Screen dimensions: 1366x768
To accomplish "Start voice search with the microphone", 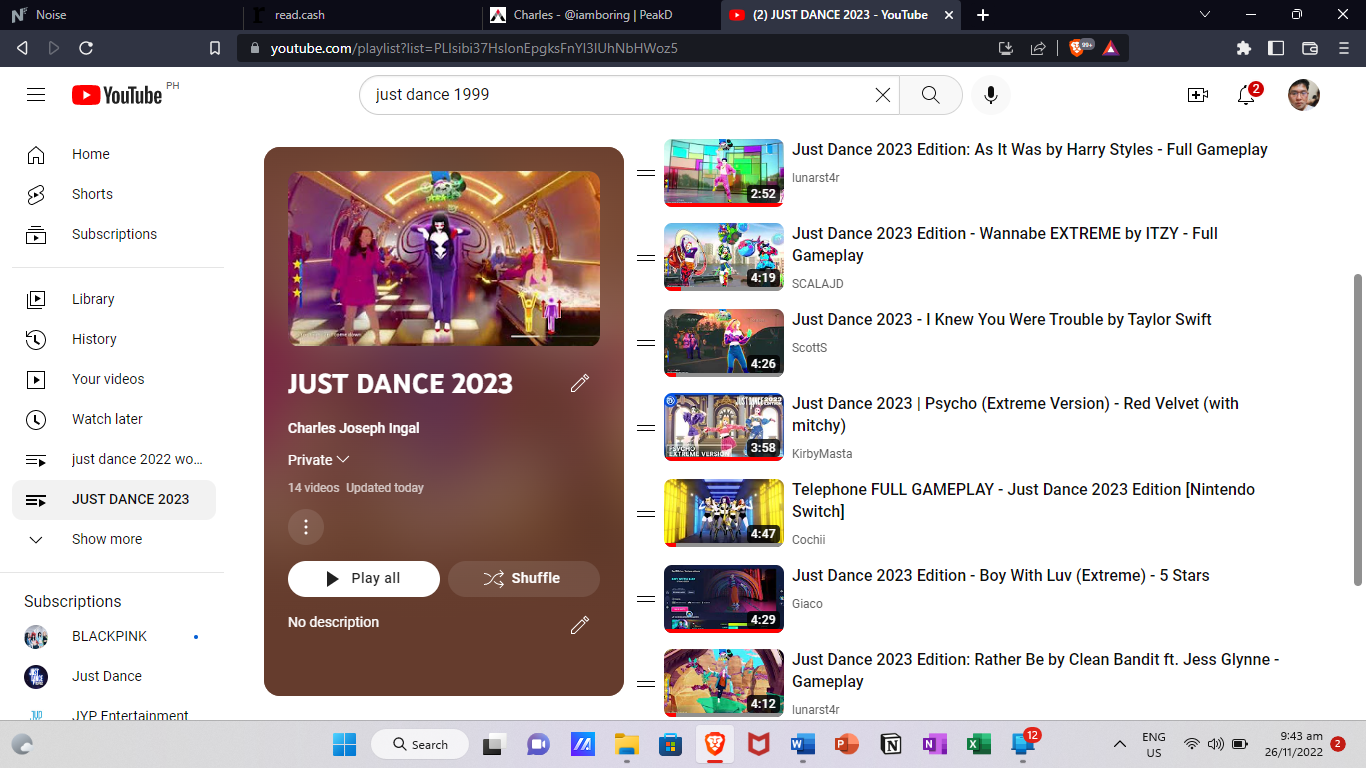I will (x=991, y=95).
